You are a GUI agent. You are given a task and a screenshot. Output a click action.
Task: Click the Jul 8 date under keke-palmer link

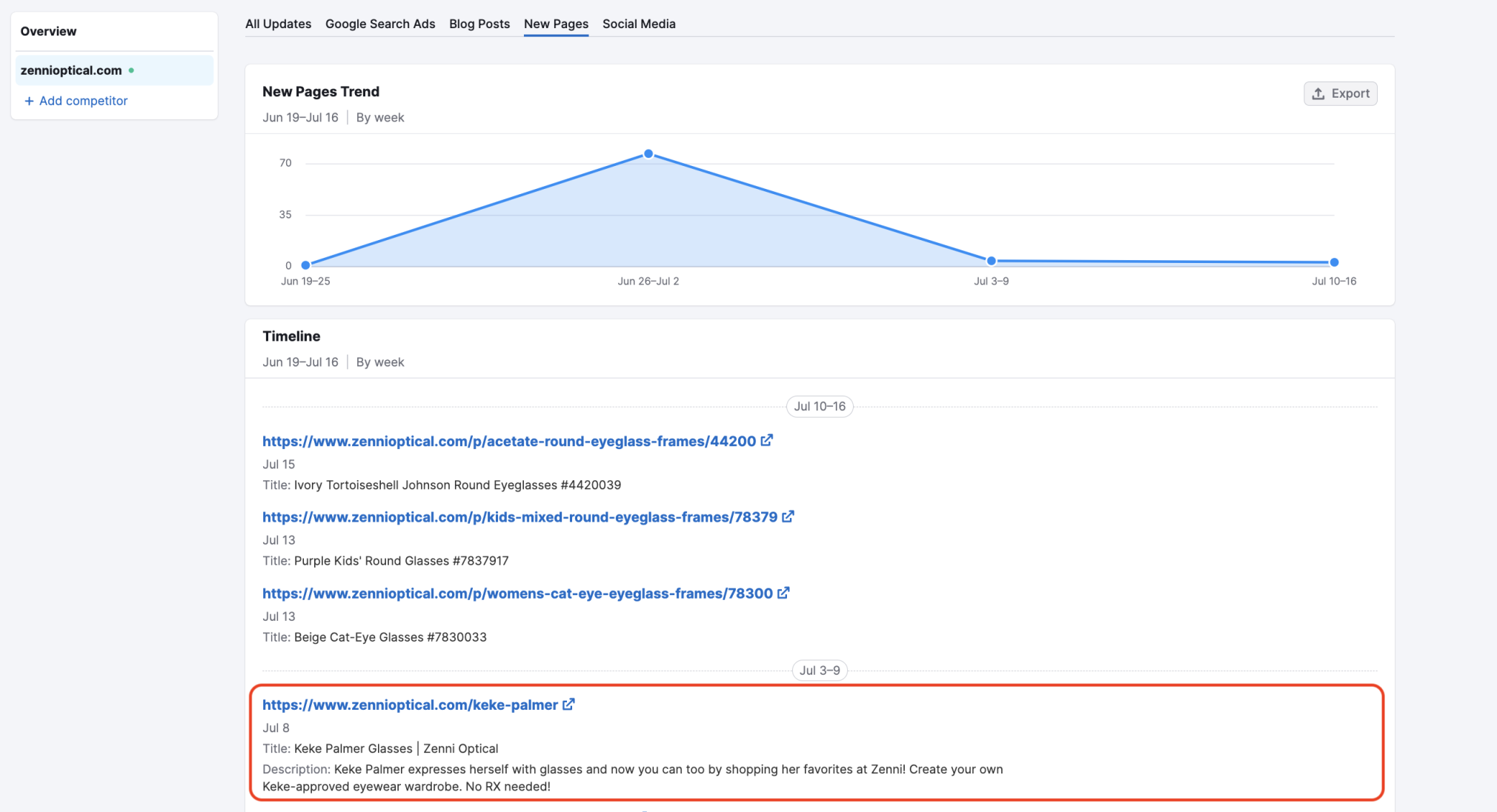pos(276,728)
